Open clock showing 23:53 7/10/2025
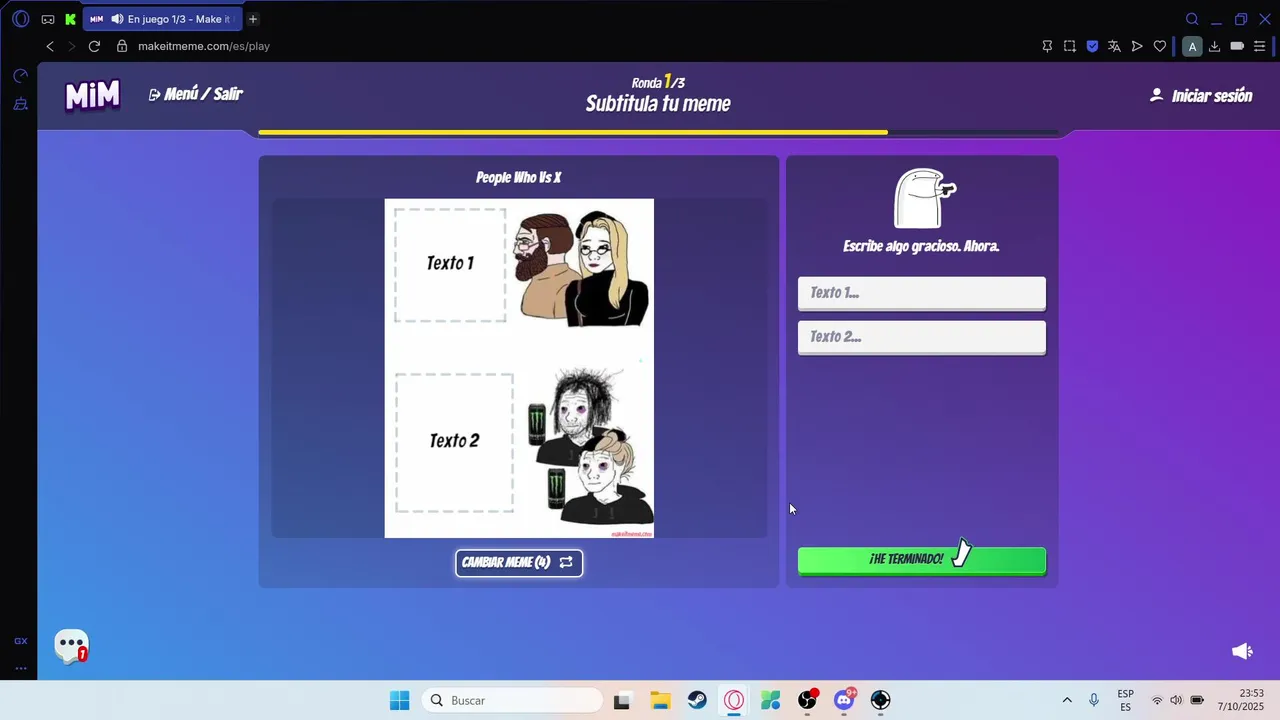This screenshot has width=1280, height=720. click(x=1240, y=700)
